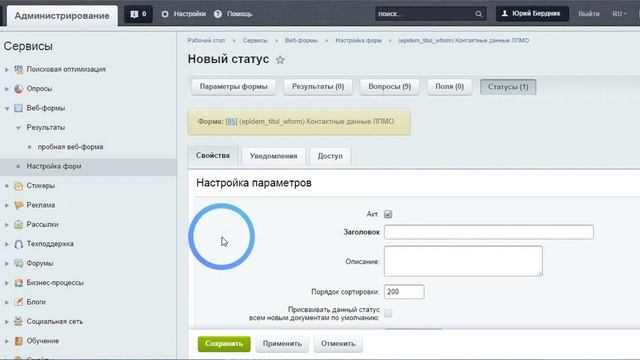Click the Настройки gear icon
The image size is (640, 360).
(x=164, y=14)
